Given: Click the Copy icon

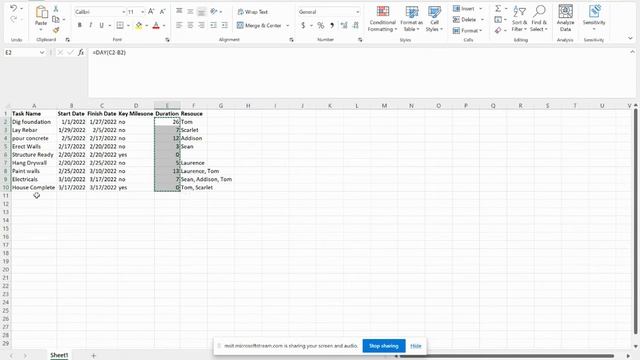Looking at the screenshot, I should 56,19.
